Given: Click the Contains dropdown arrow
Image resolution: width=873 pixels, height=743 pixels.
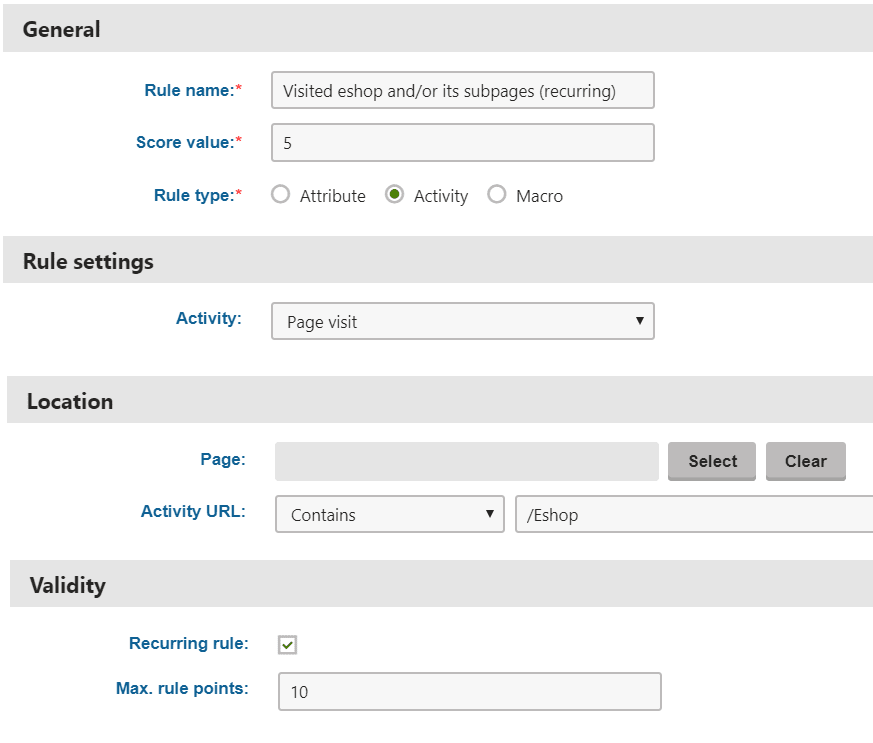Looking at the screenshot, I should [489, 514].
